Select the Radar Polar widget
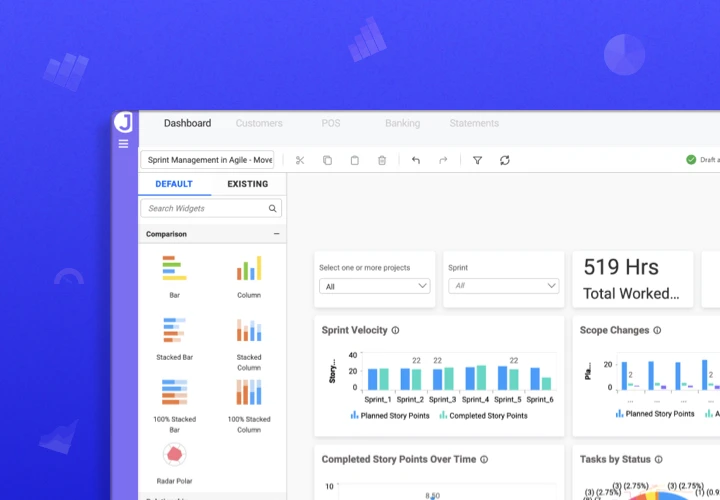The image size is (720, 500). 174,461
